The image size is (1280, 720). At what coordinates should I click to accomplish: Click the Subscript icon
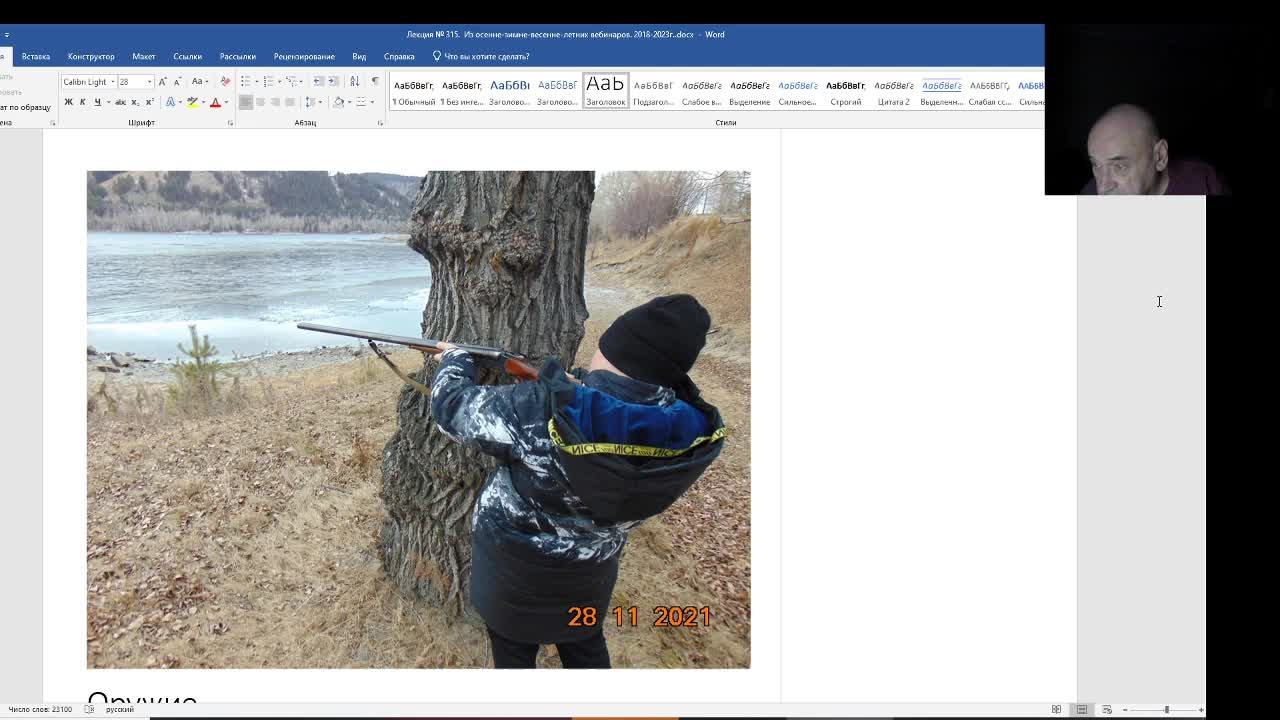tap(137, 102)
